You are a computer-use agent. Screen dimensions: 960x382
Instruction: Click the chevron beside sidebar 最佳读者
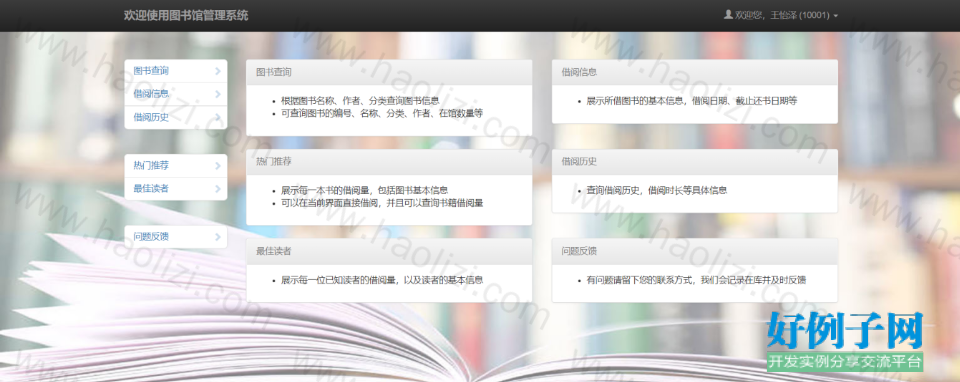point(218,189)
